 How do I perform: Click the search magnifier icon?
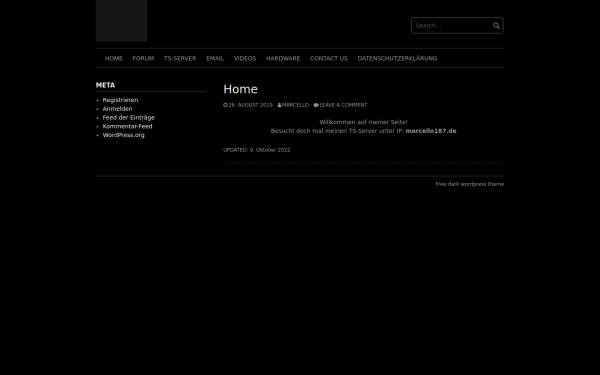click(496, 26)
